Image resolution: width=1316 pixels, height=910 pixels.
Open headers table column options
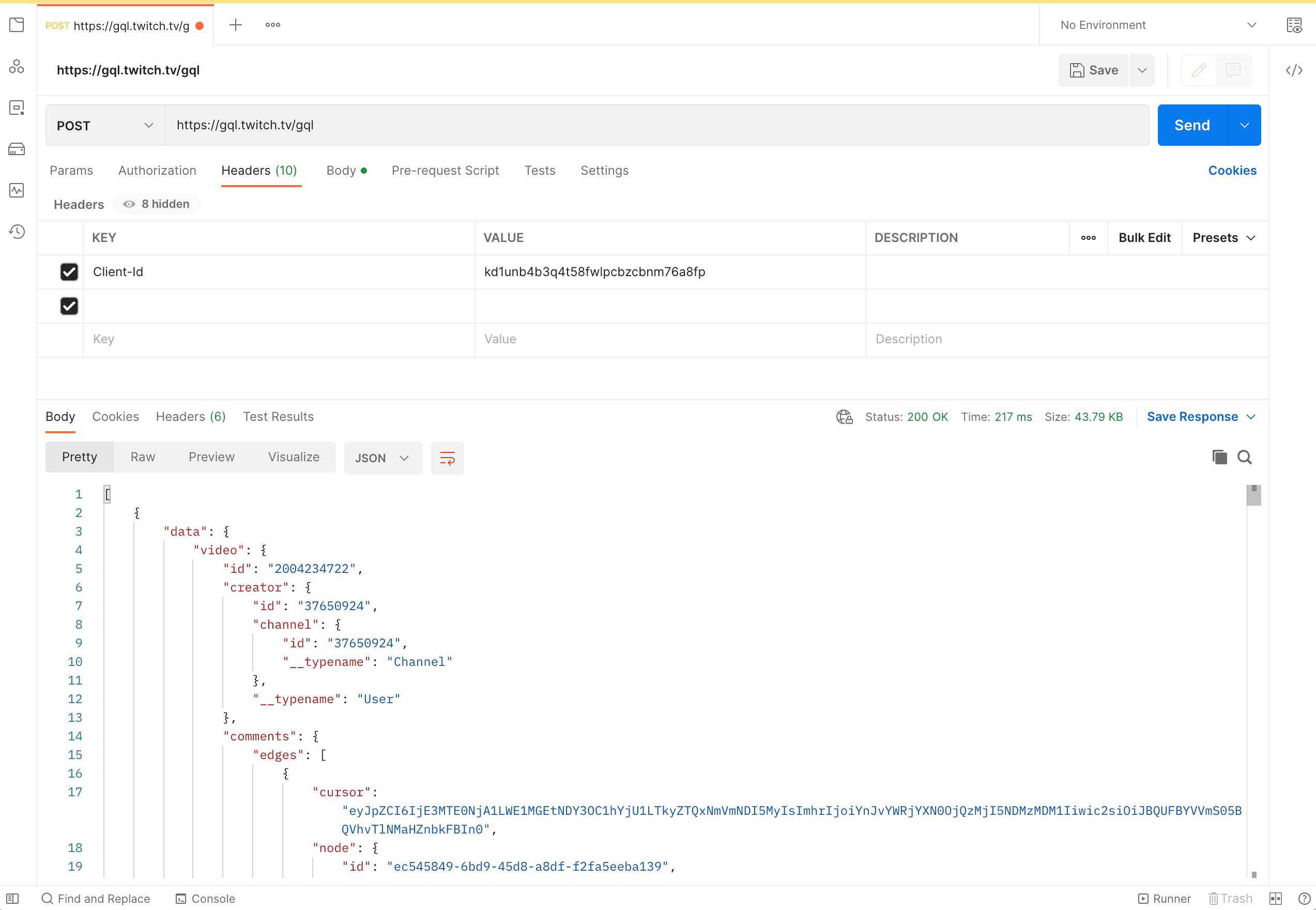[1088, 238]
